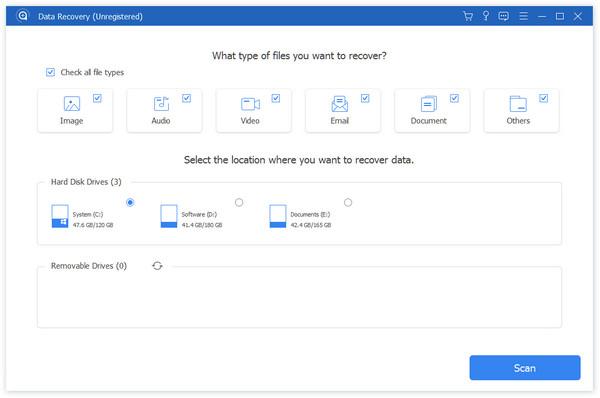Open the hamburger menu in title bar

coord(523,16)
